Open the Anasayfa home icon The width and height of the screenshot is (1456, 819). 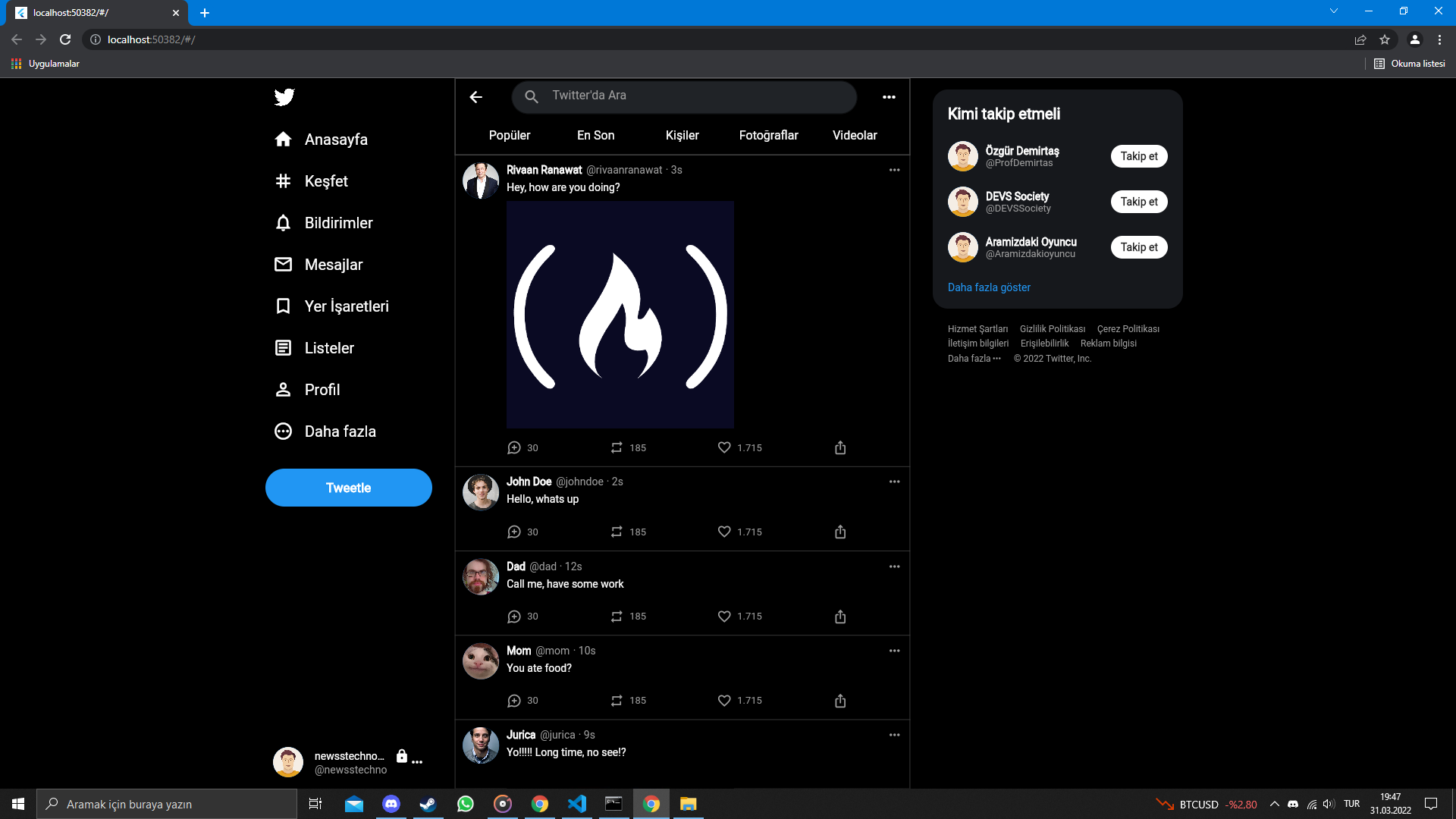tap(283, 140)
